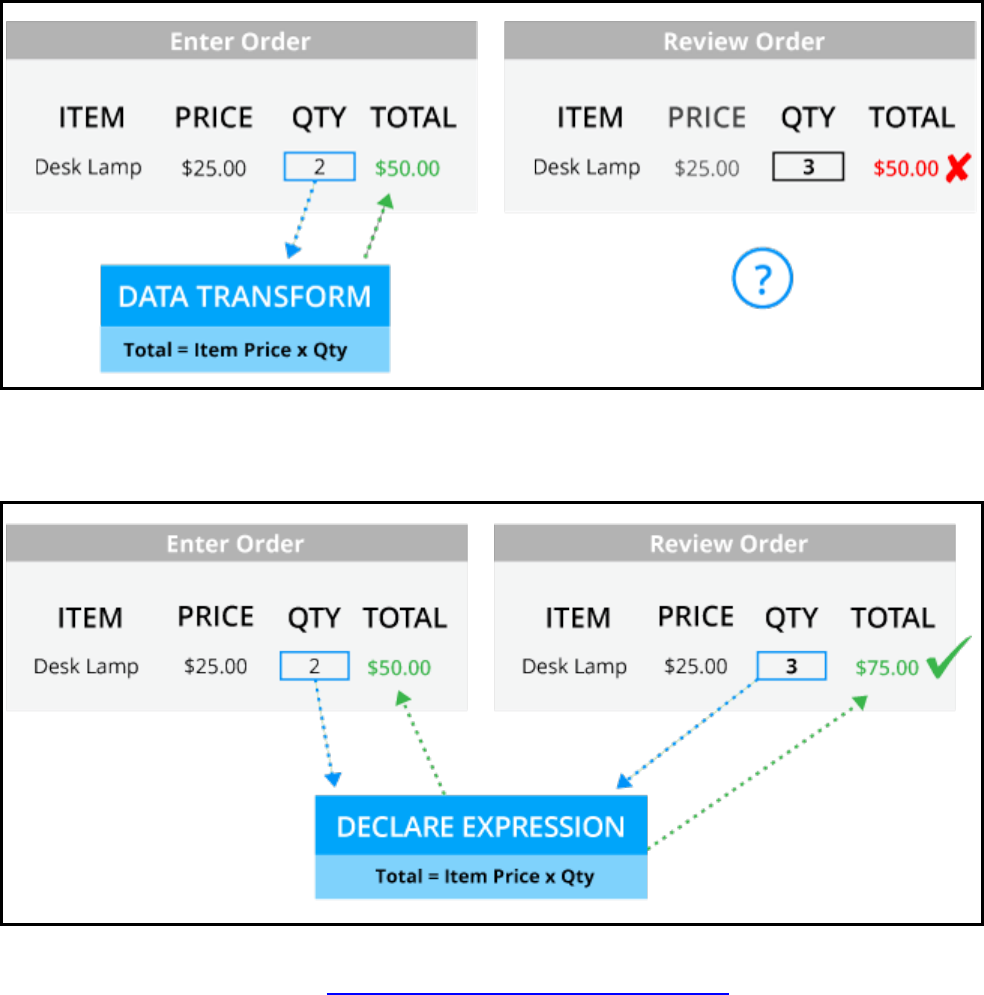984x995 pixels.
Task: Click the DECLARE EXPRESSION blue box
Action: (481, 826)
